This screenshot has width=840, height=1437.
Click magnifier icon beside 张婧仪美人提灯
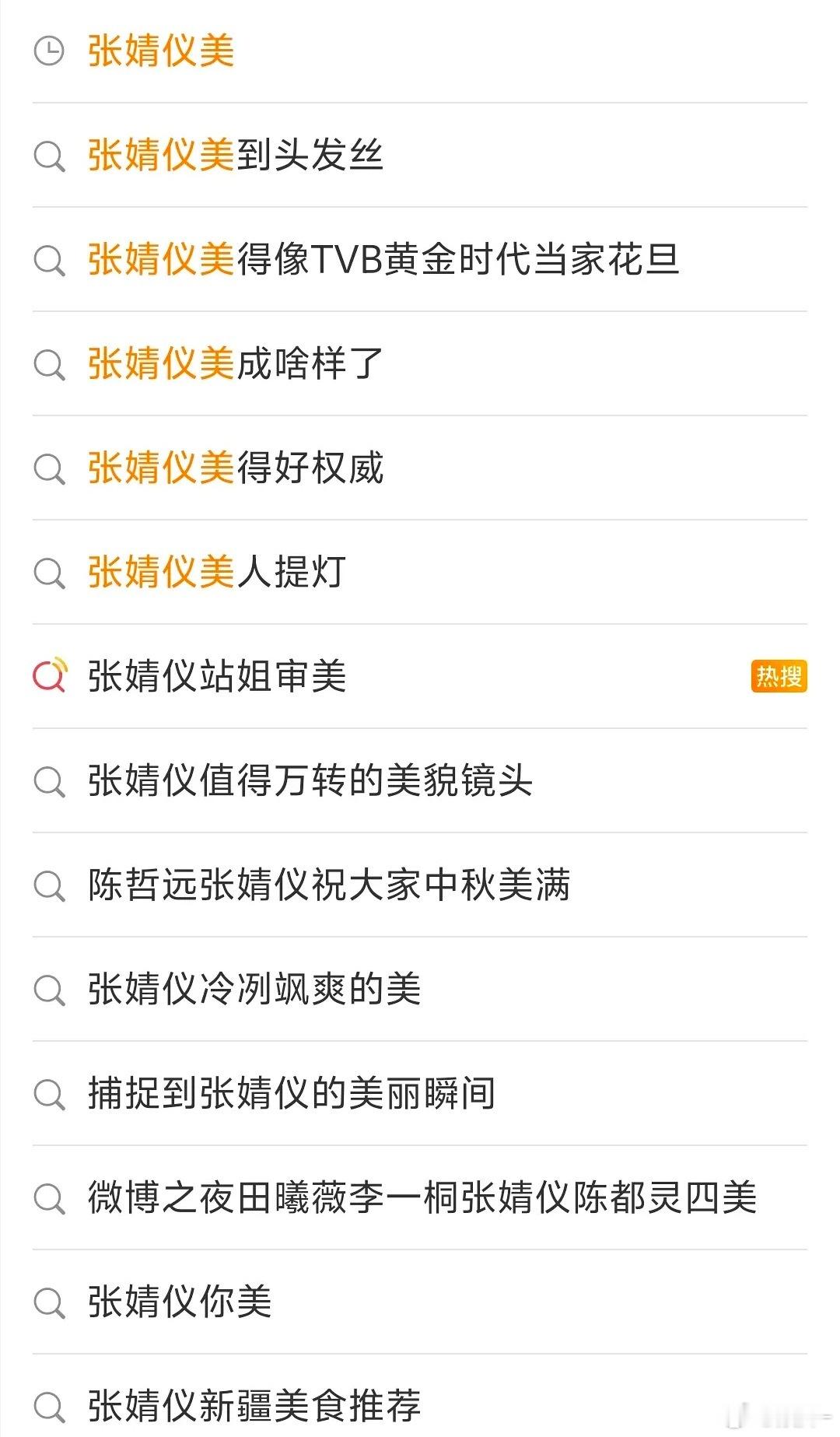(49, 572)
